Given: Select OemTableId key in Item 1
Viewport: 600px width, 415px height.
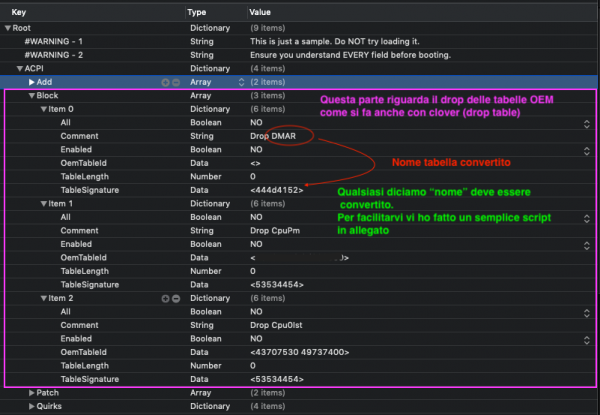Looking at the screenshot, I should pos(83,258).
